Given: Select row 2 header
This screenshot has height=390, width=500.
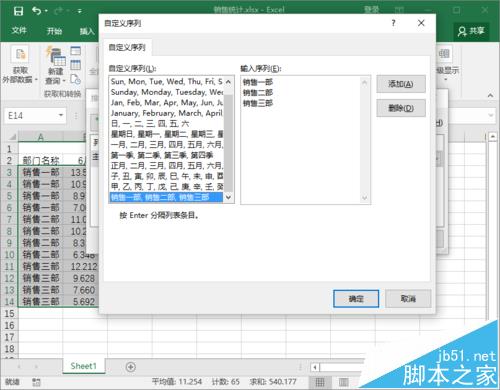Looking at the screenshot, I should point(9,160).
